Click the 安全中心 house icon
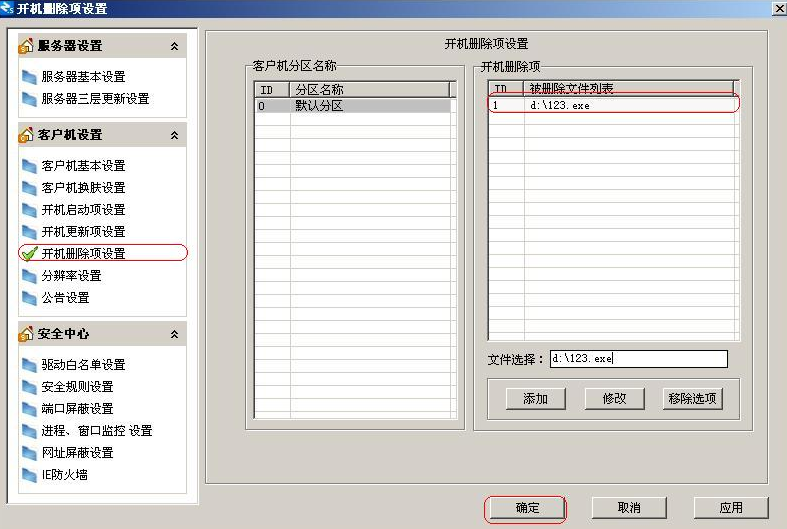 click(x=26, y=333)
